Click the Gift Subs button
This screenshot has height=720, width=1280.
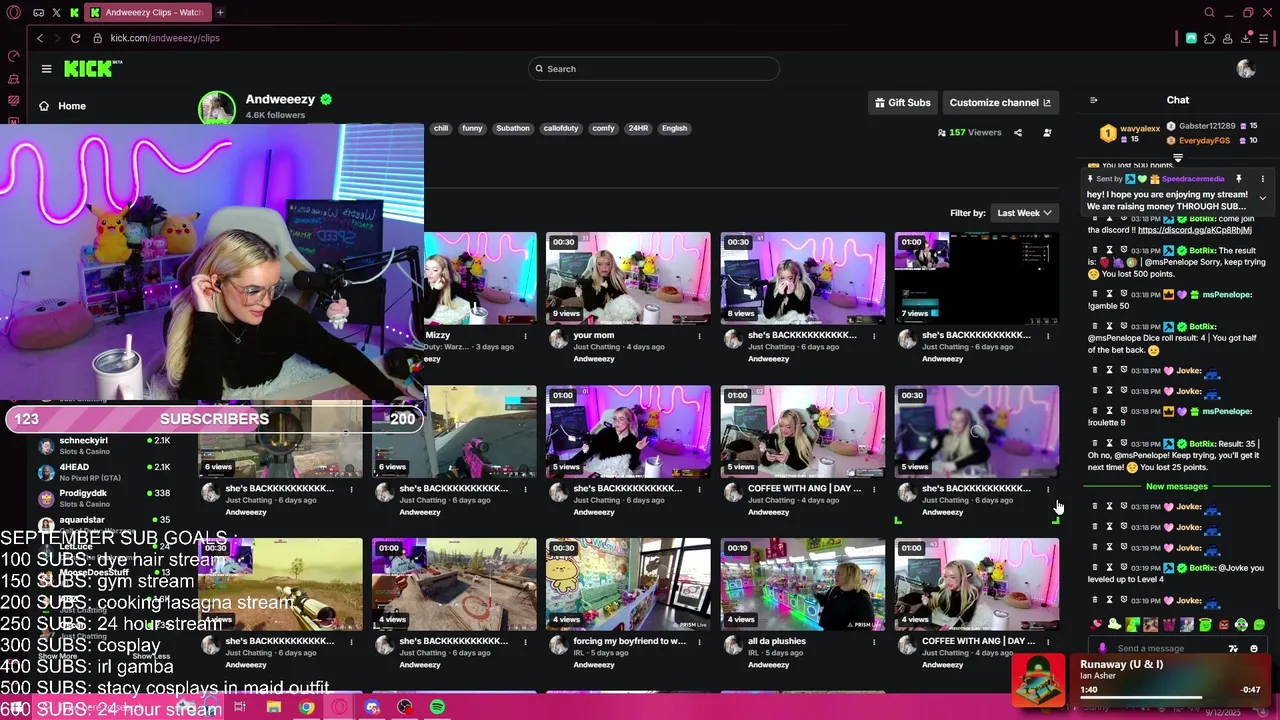point(903,102)
